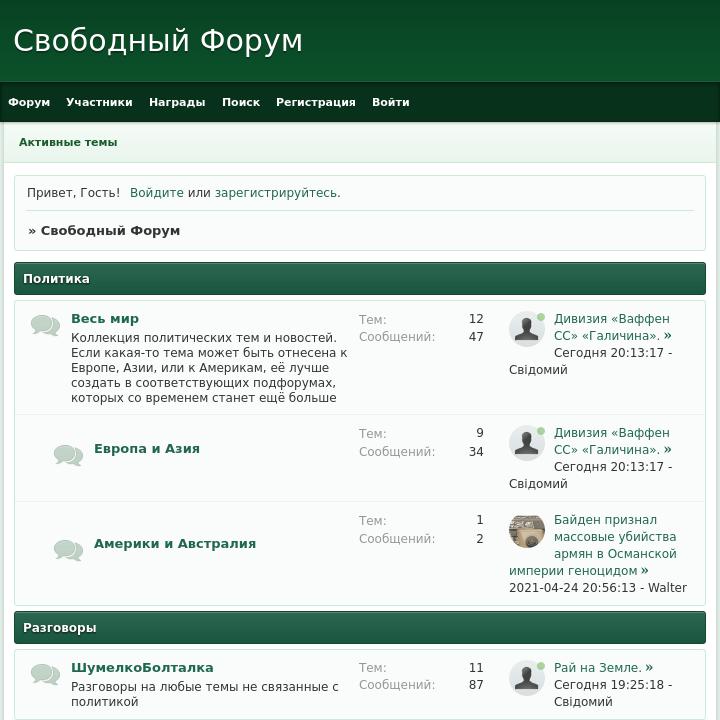Image resolution: width=720 pixels, height=720 pixels.
Task: Open Дивизия «Ваффен СС» topic in Европа и Азия row
Action: (x=612, y=441)
